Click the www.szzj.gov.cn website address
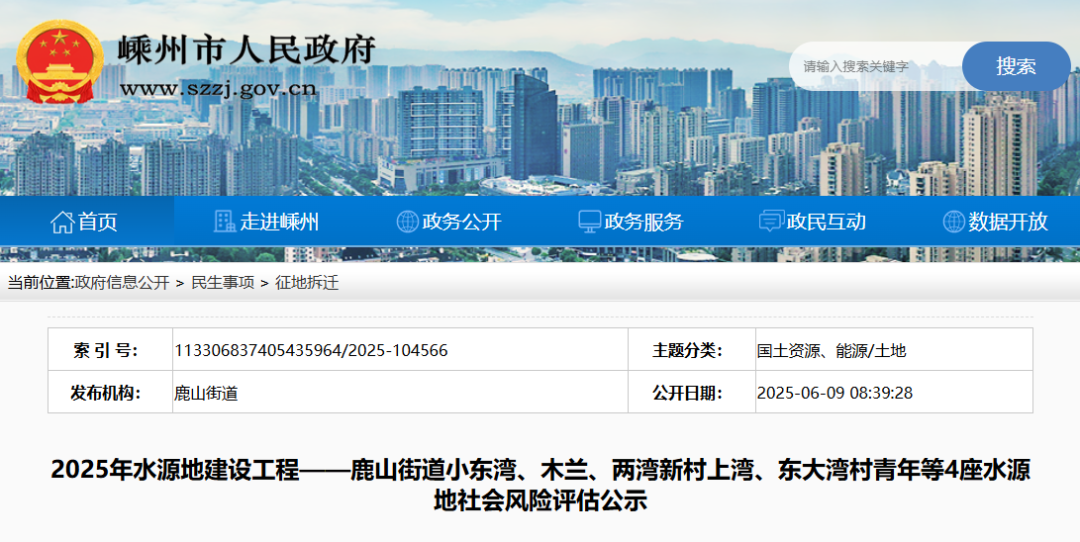 (x=218, y=89)
